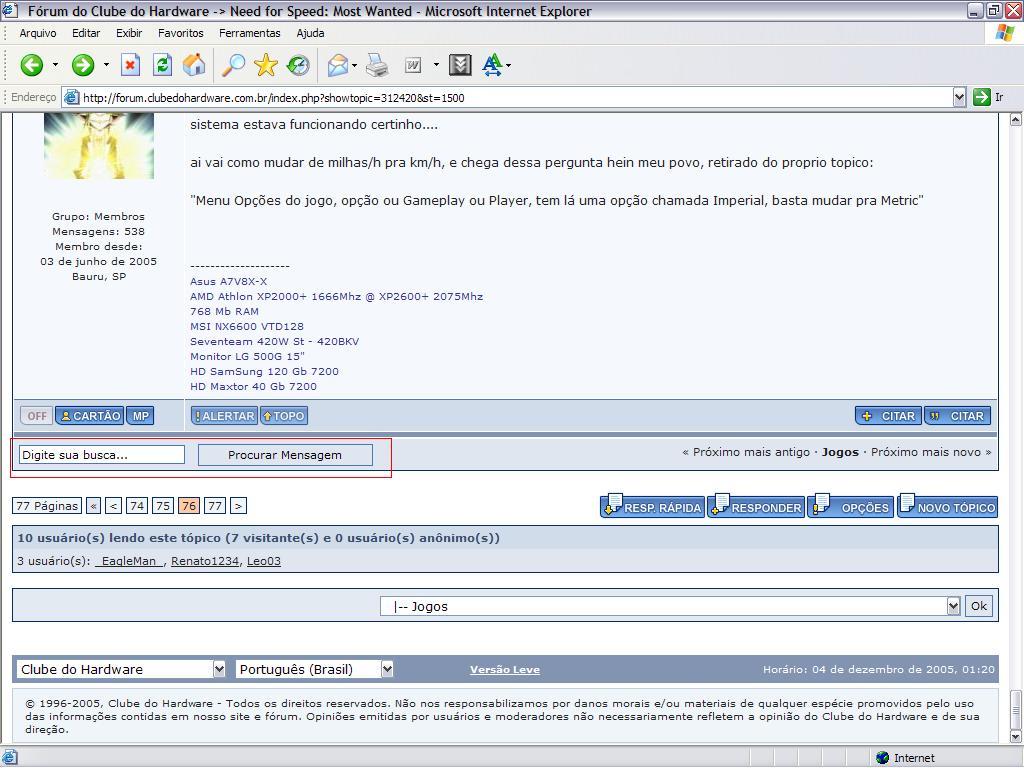Print the page with printer icon

377,65
